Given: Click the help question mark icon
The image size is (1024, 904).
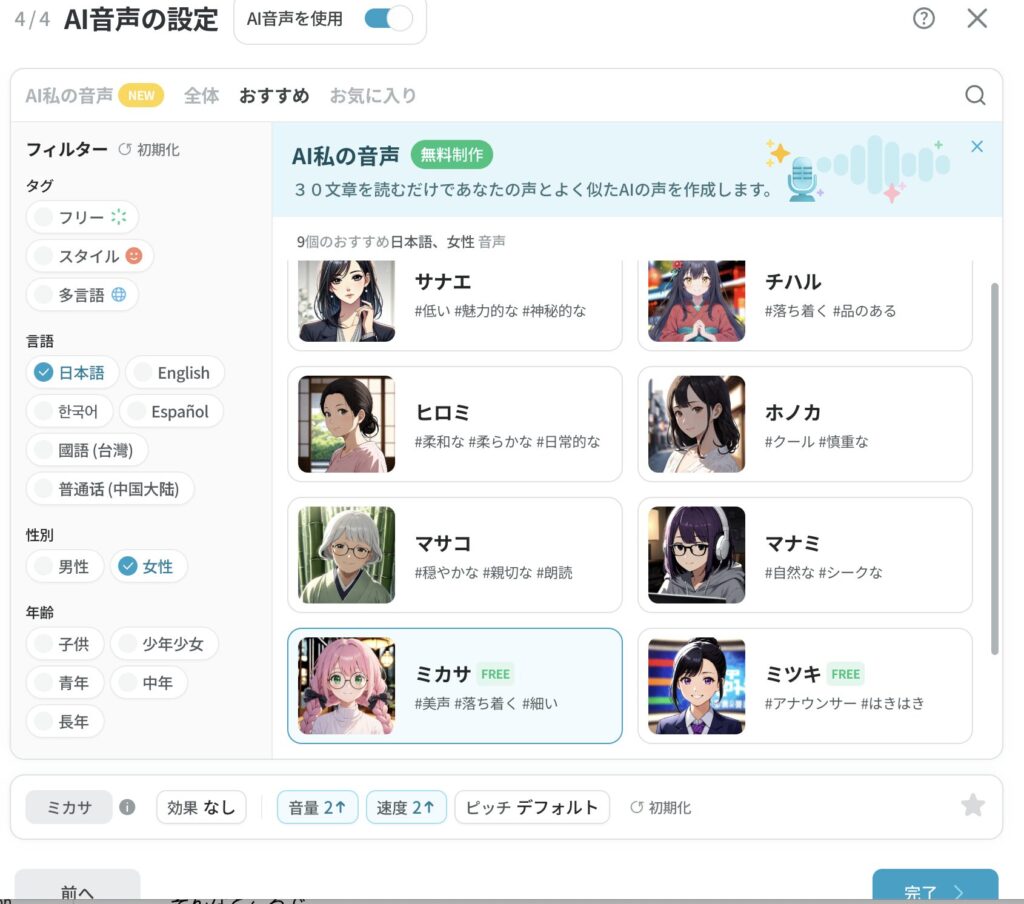Looking at the screenshot, I should [x=924, y=18].
